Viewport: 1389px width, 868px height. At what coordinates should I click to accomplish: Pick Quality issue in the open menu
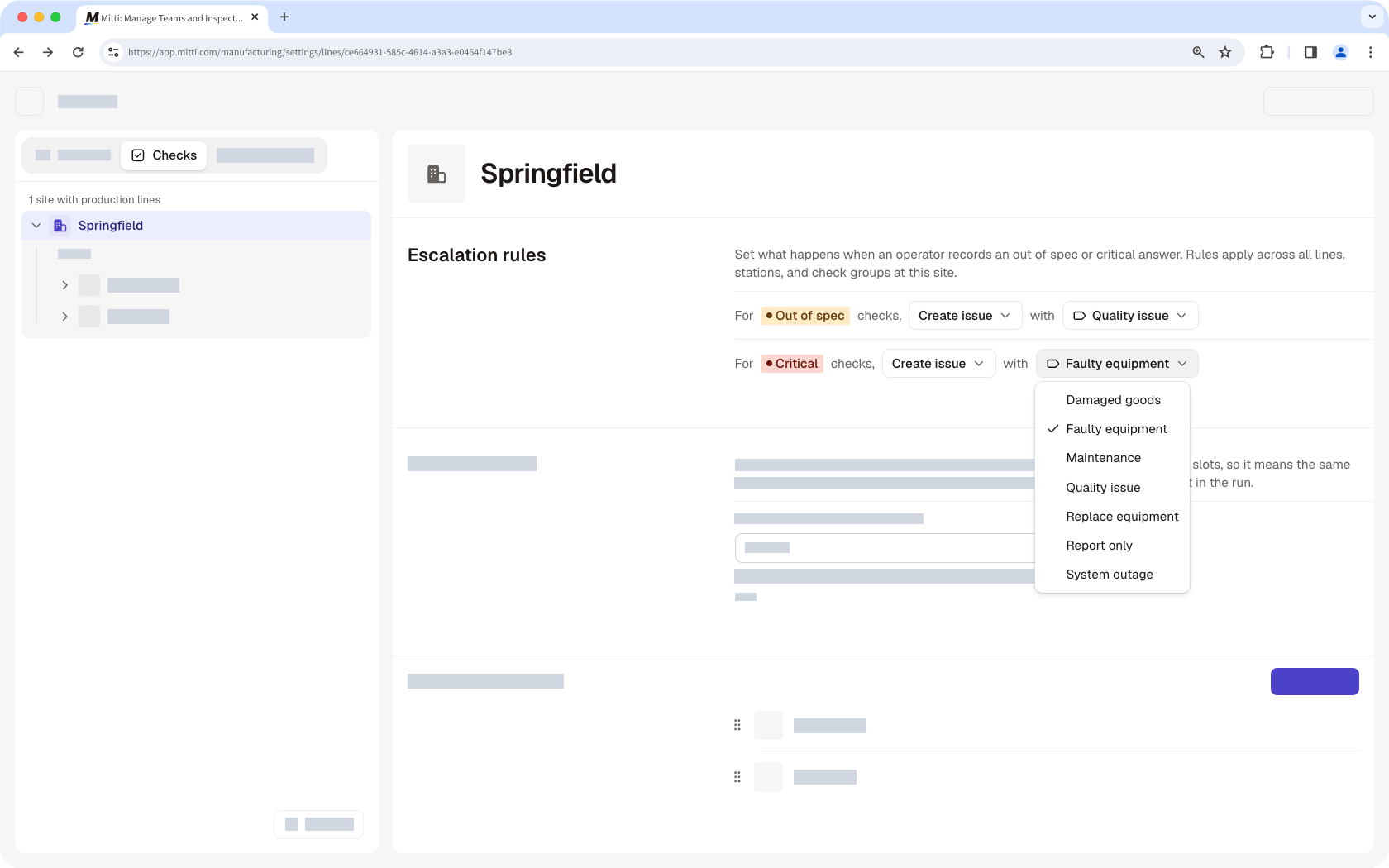tap(1112, 488)
